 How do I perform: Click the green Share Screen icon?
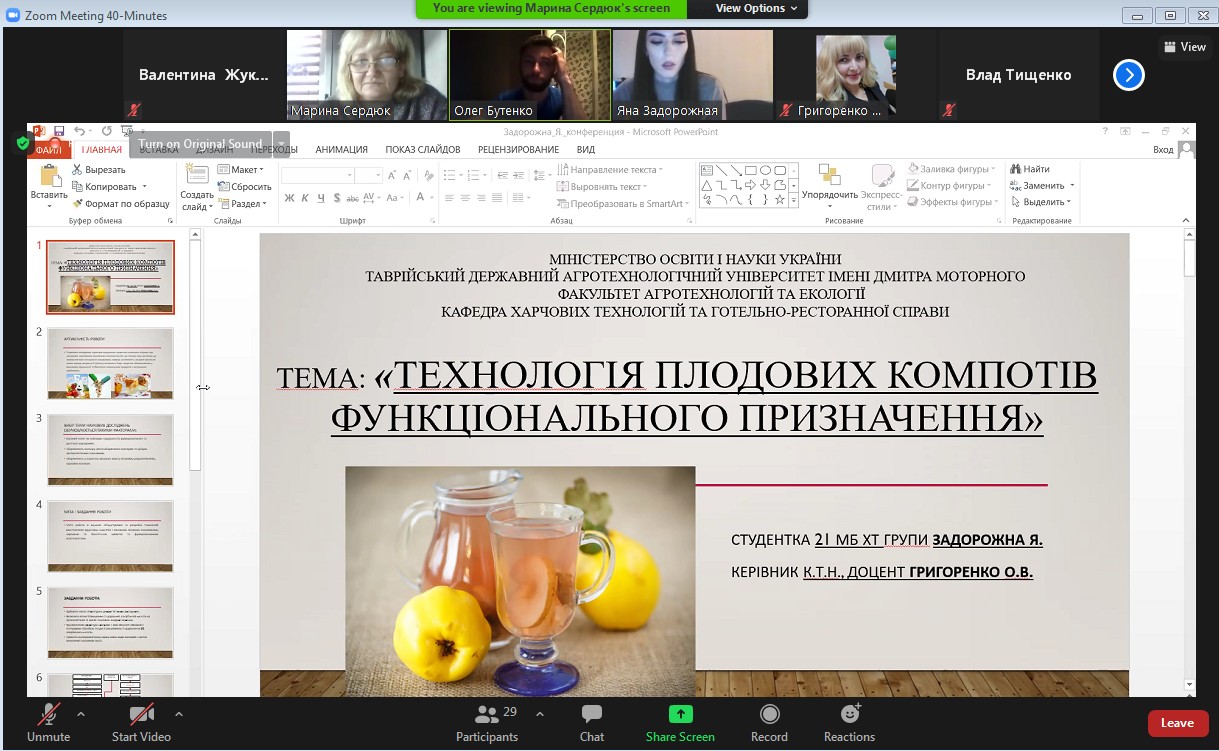[680, 714]
